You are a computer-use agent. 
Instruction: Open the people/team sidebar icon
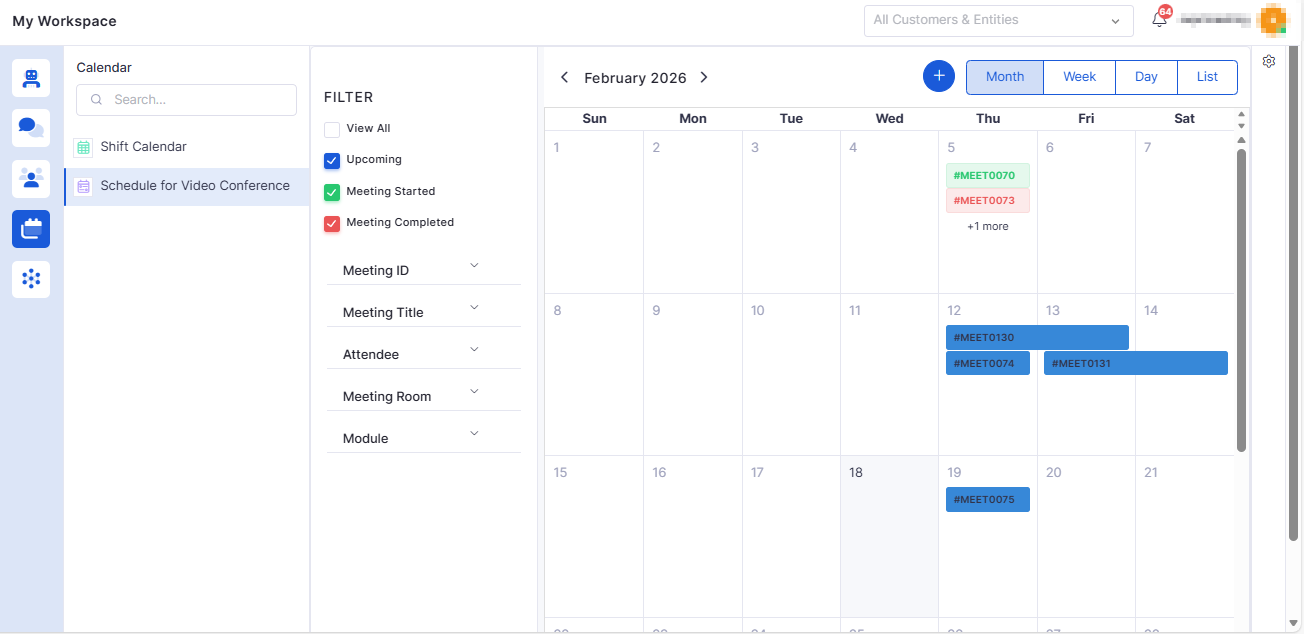pyautogui.click(x=31, y=178)
